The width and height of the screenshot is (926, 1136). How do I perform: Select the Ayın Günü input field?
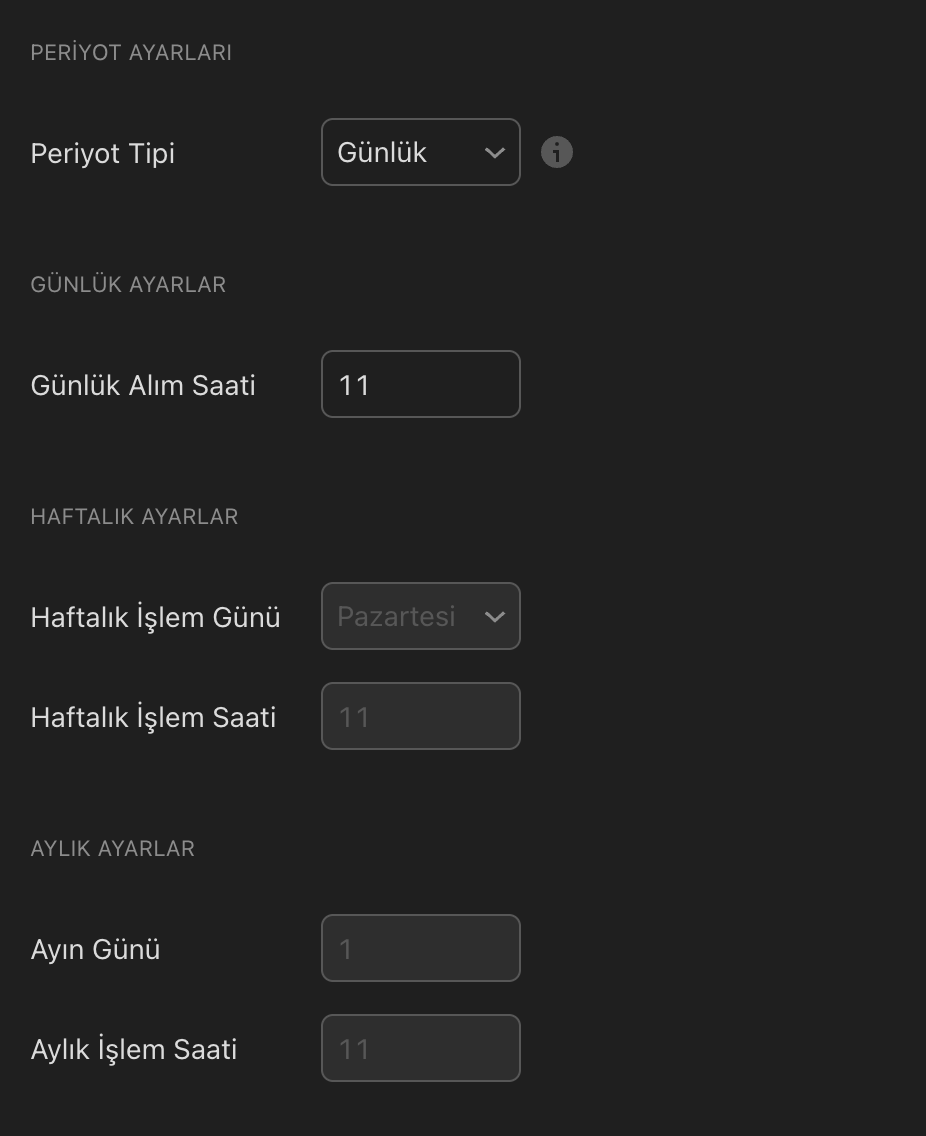pyautogui.click(x=420, y=948)
